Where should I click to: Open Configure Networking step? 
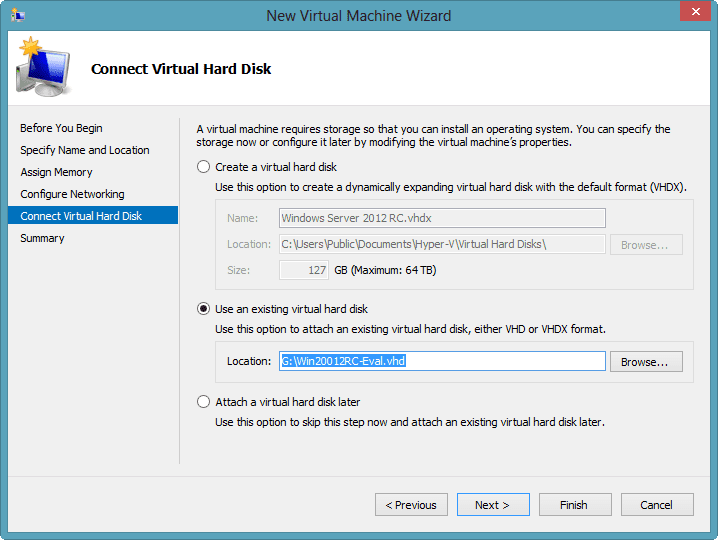point(72,194)
